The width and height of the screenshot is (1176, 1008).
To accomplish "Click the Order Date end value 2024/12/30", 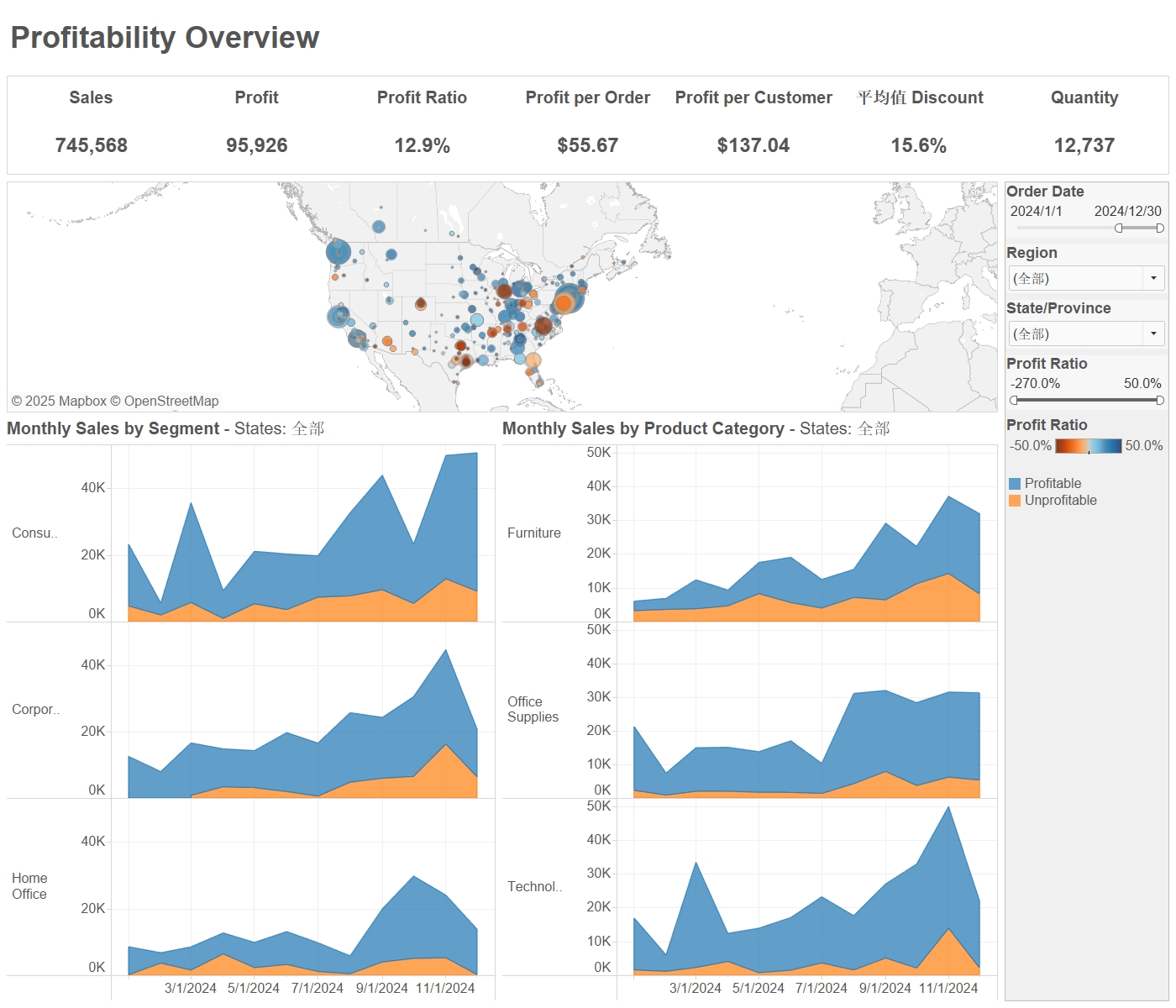I will (x=1127, y=212).
